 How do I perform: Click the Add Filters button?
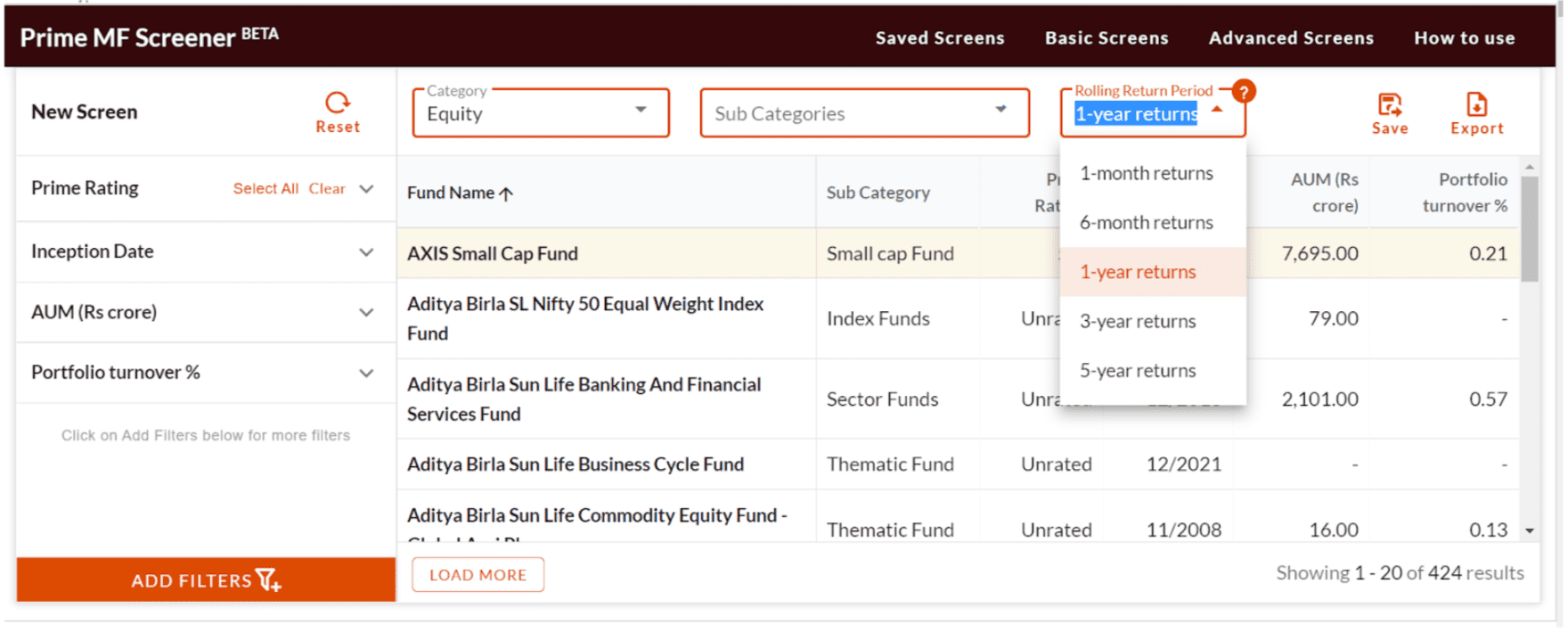coord(206,580)
